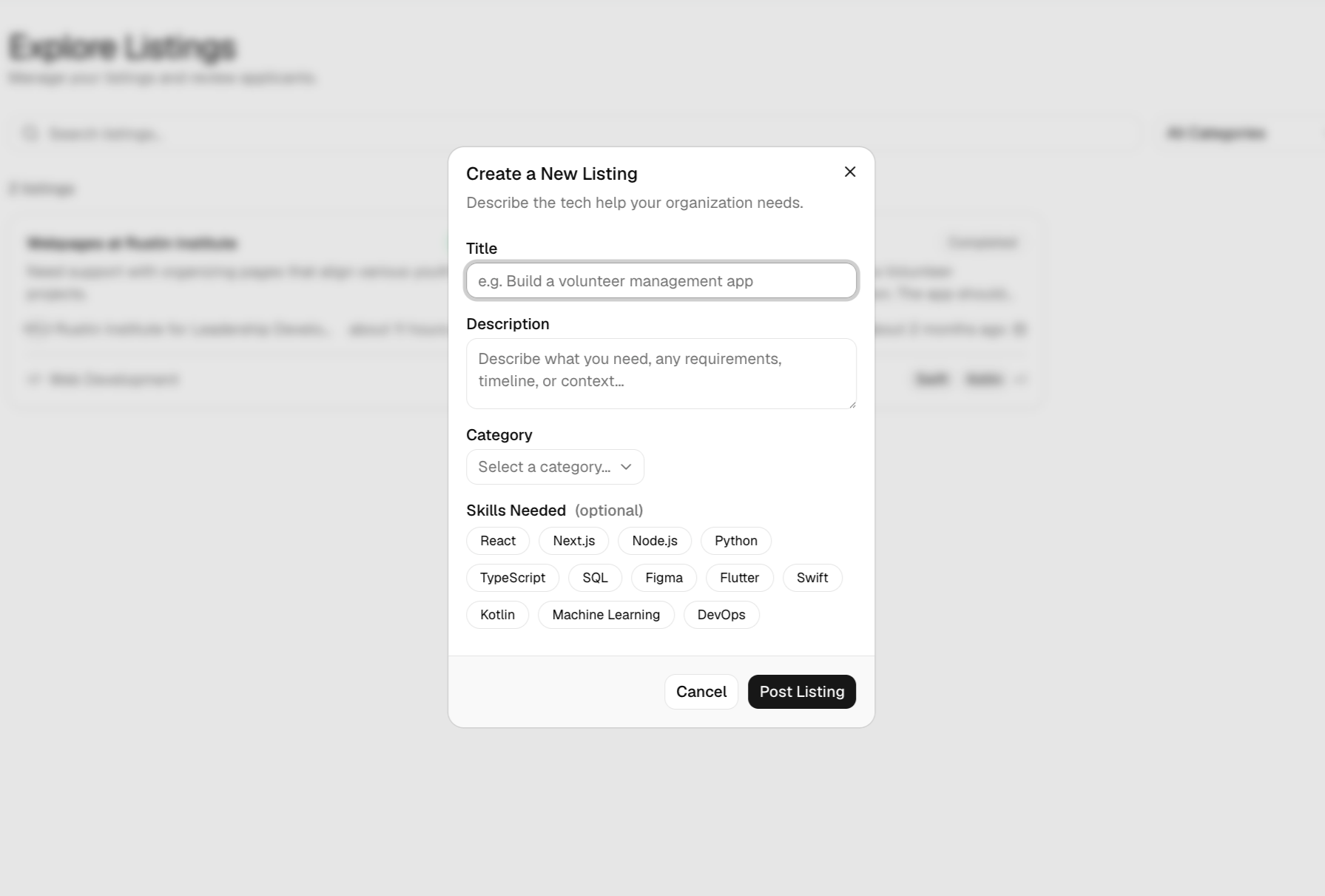Enable the SQL skill chip
This screenshot has height=896, width=1325.
[596, 578]
